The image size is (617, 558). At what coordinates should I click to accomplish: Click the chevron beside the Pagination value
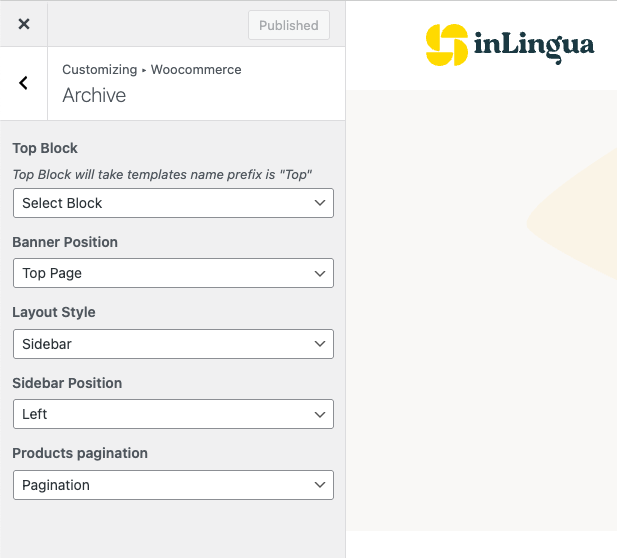320,485
